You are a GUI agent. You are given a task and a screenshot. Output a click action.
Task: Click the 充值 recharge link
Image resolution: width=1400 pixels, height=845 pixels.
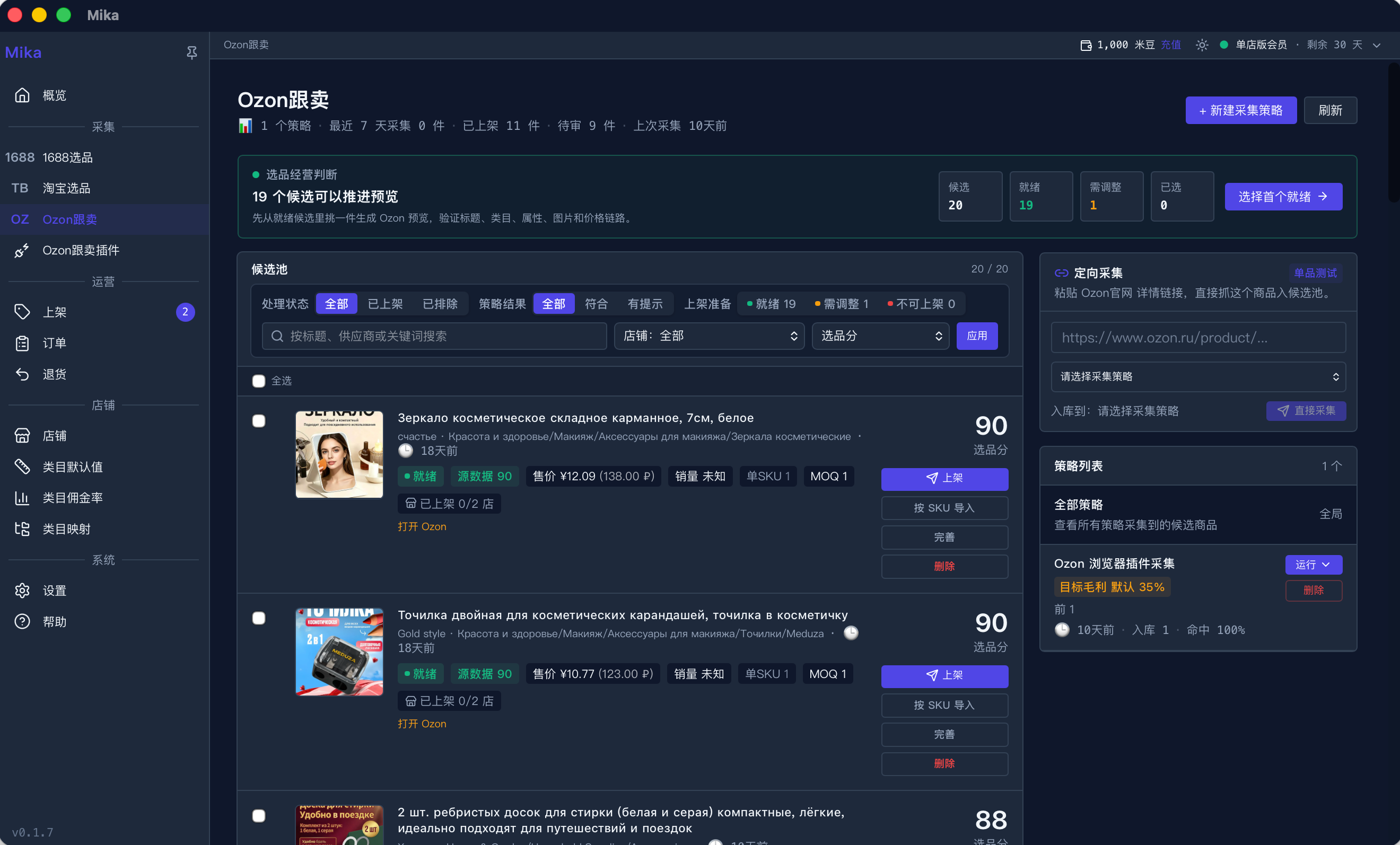click(1170, 45)
